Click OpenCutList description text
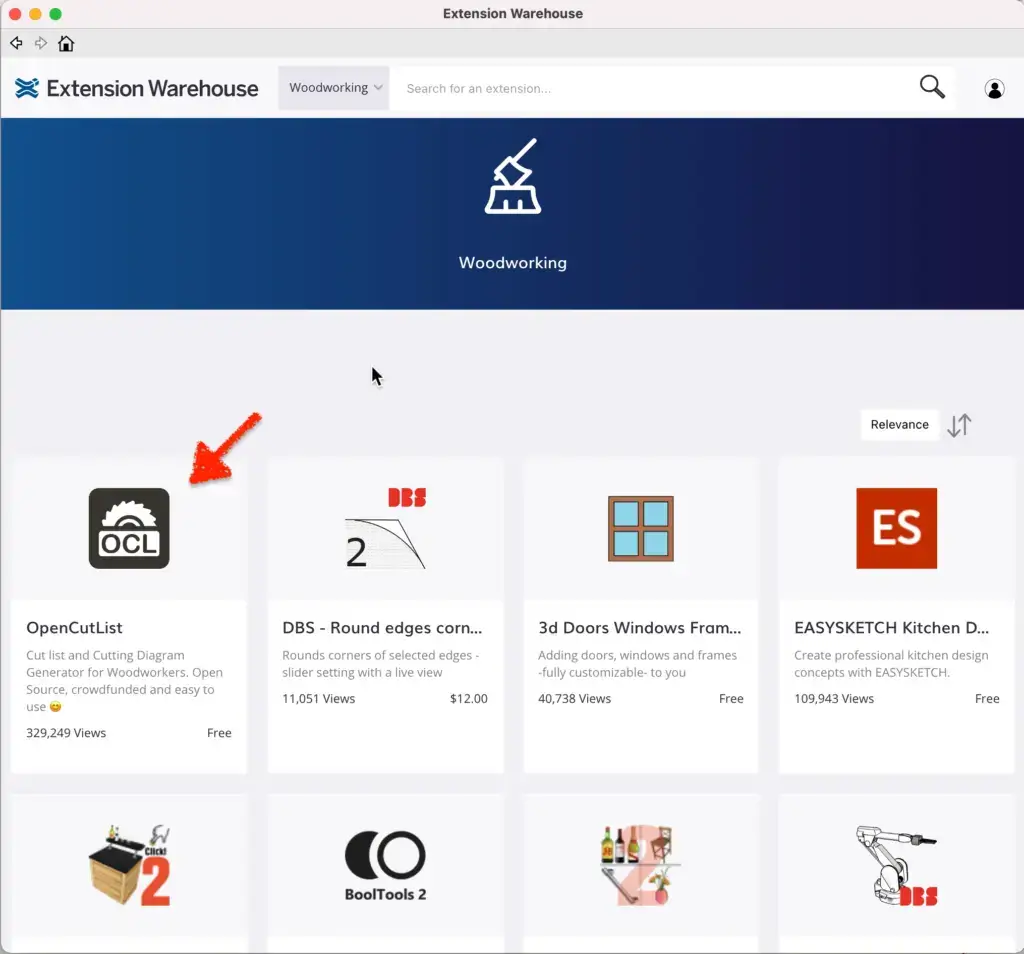 [125, 681]
